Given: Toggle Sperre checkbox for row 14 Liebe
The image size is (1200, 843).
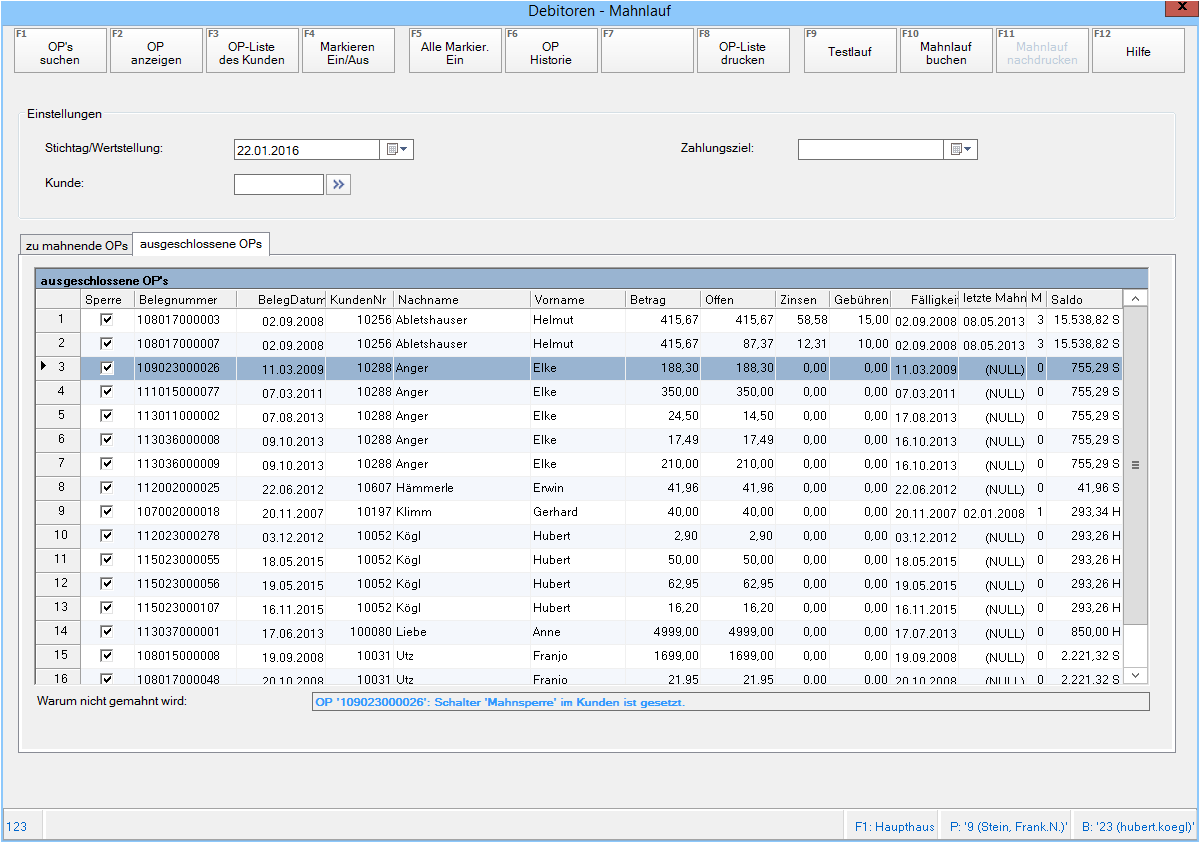Looking at the screenshot, I should (x=107, y=632).
